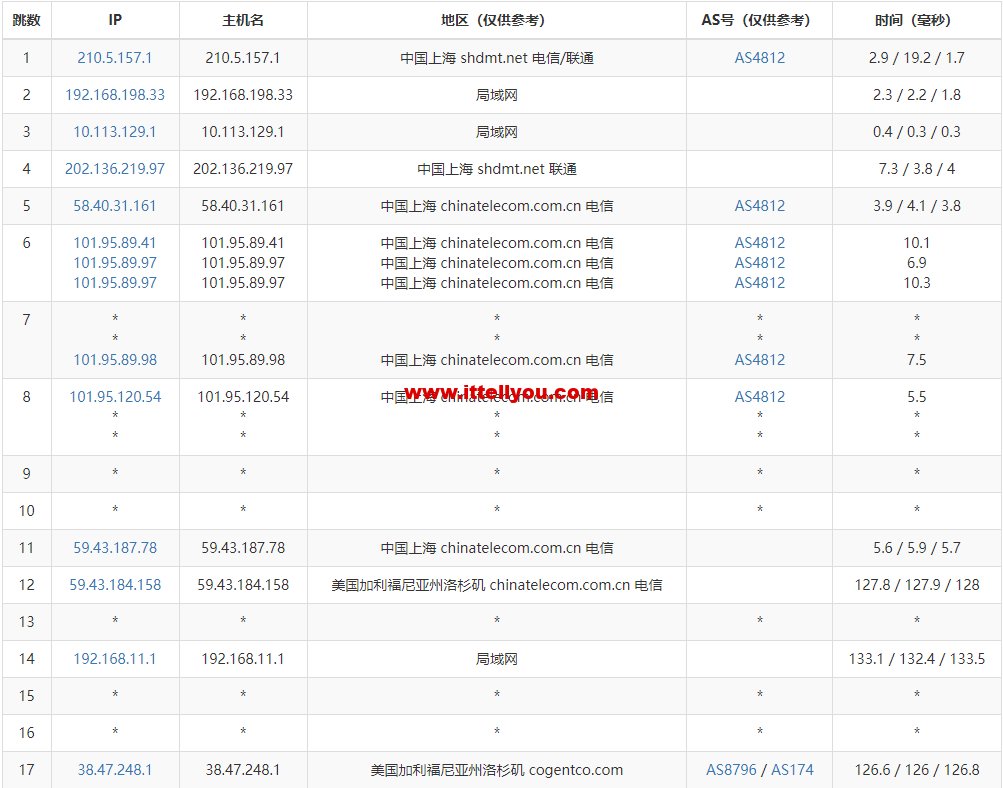This screenshot has height=788, width=1003.
Task: Open AS4812 link on the 101.95.89.41 line
Action: pos(759,243)
